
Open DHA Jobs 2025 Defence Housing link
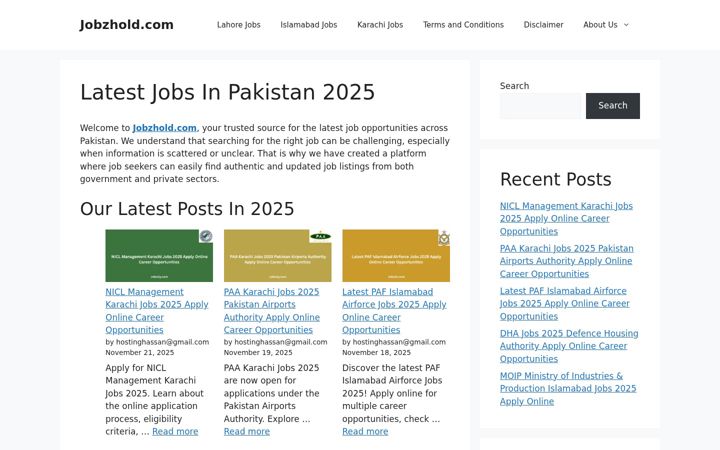click(x=569, y=346)
